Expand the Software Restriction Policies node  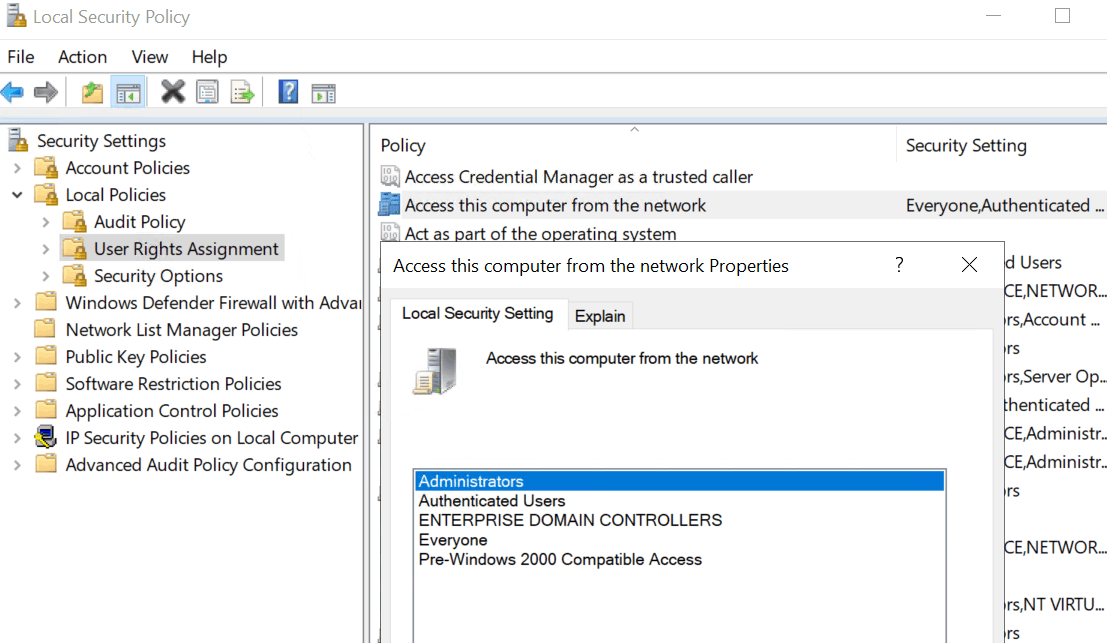pos(18,384)
